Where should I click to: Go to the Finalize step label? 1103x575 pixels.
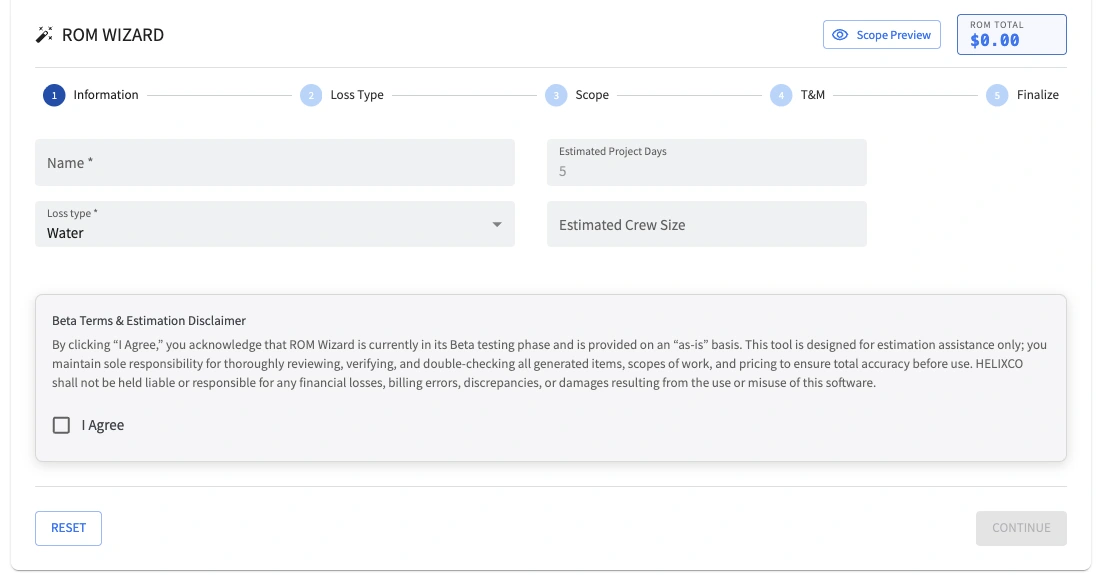coord(1038,95)
